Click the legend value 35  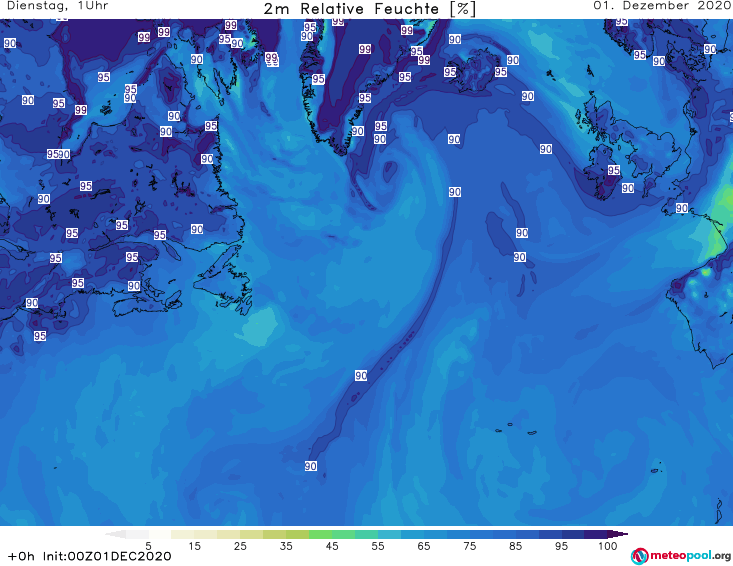(x=286, y=546)
